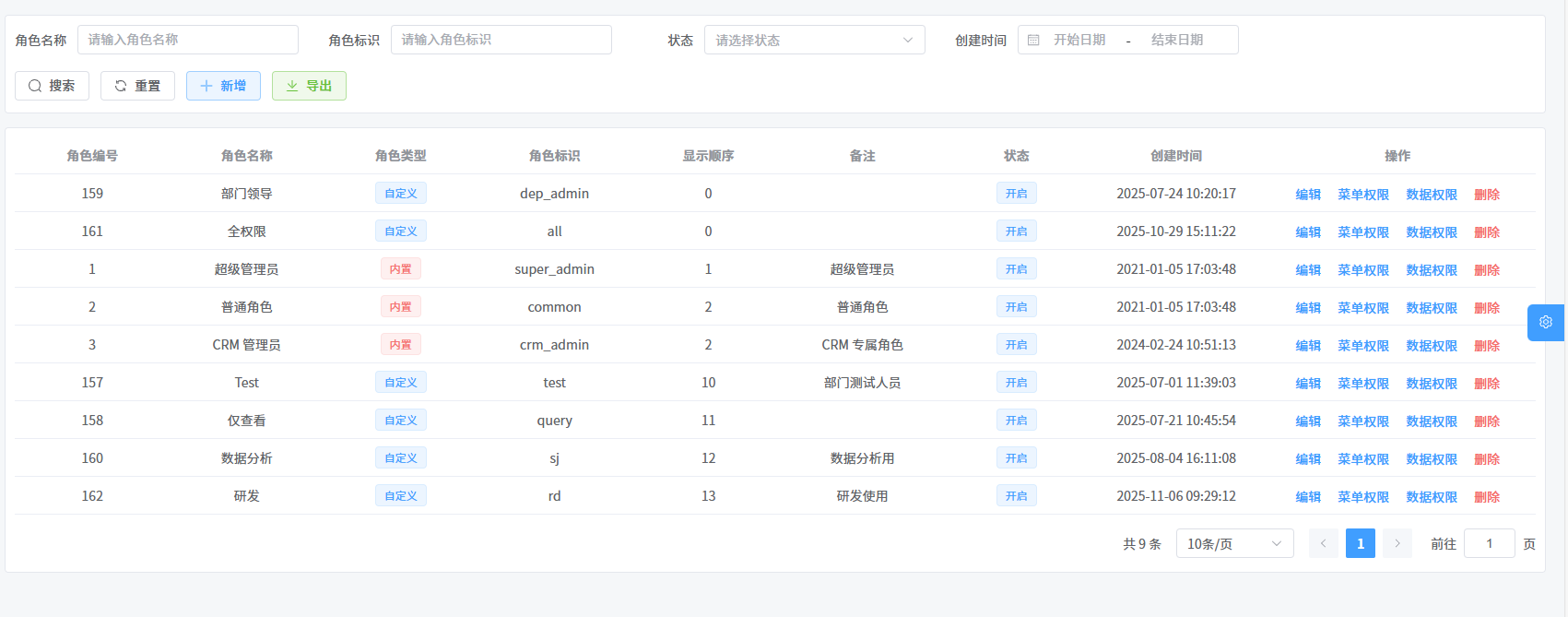Image resolution: width=1568 pixels, height=617 pixels.
Task: Open 菜单权限 for the dep_admin role
Action: [1362, 195]
